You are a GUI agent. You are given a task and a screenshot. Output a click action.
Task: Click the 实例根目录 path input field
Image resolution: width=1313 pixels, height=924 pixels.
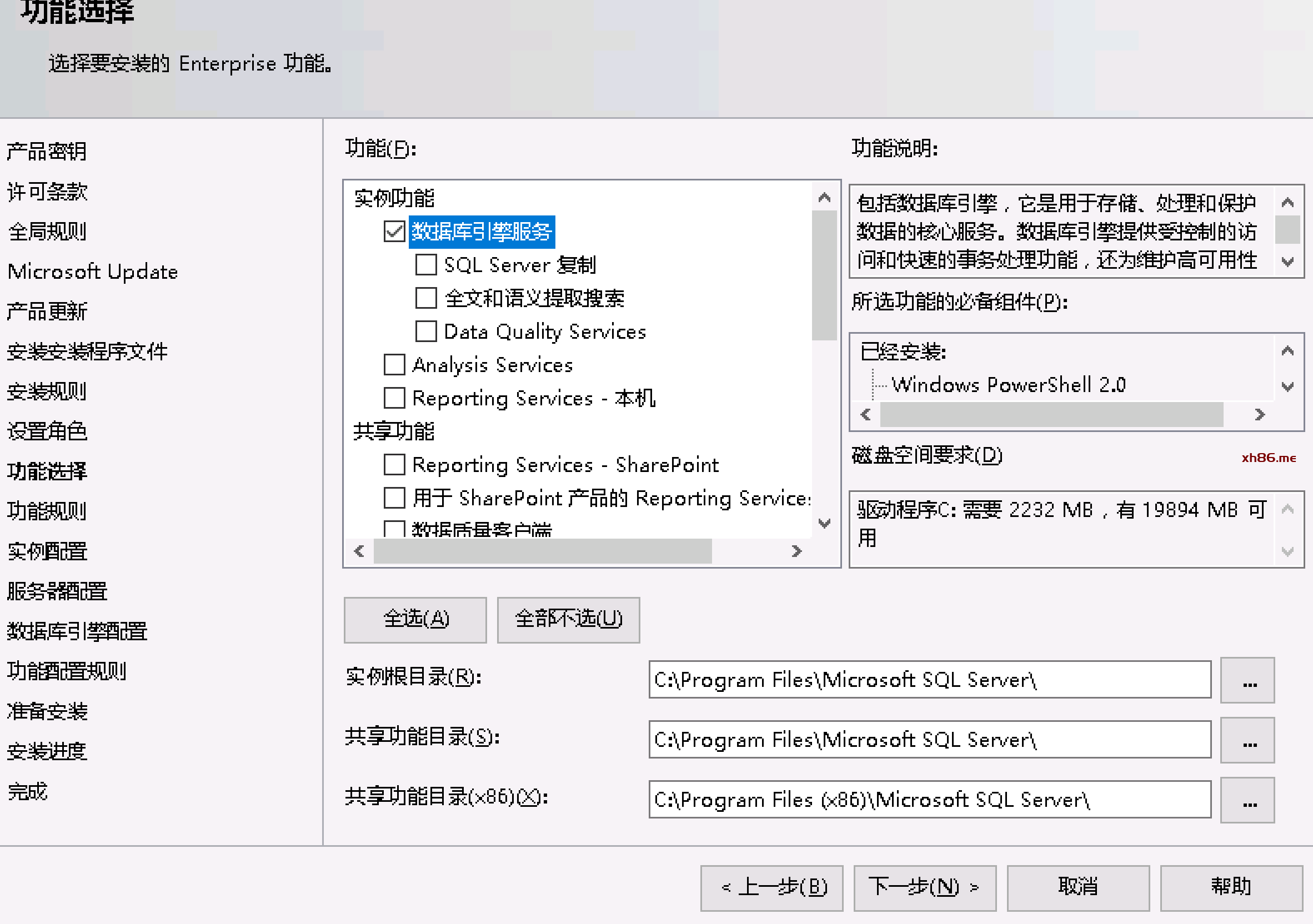(929, 680)
